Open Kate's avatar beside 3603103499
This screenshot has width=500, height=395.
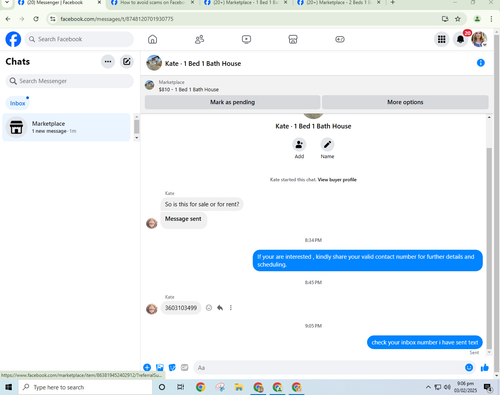152,309
